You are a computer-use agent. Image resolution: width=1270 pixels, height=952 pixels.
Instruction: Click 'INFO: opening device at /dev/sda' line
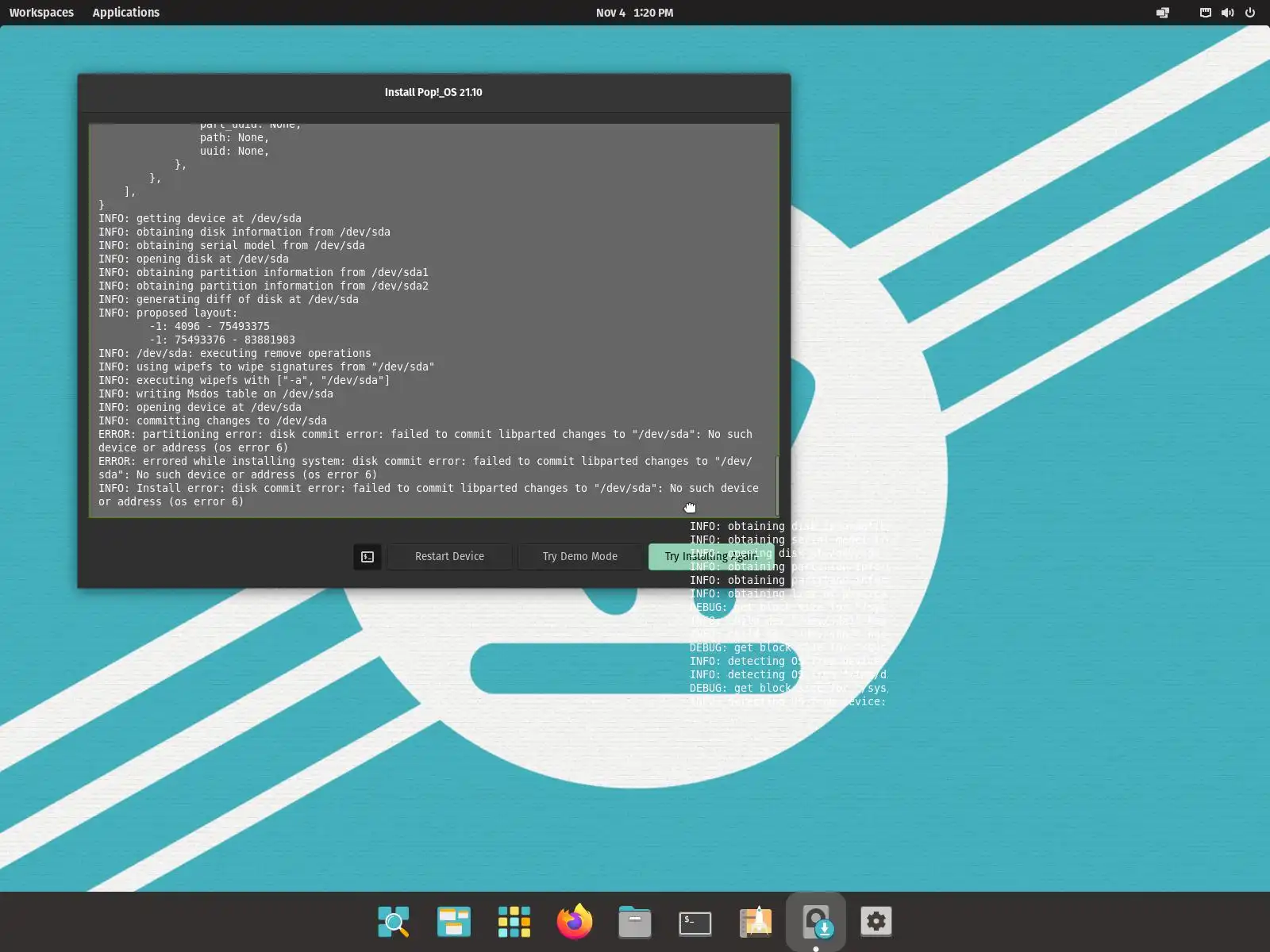(200, 407)
